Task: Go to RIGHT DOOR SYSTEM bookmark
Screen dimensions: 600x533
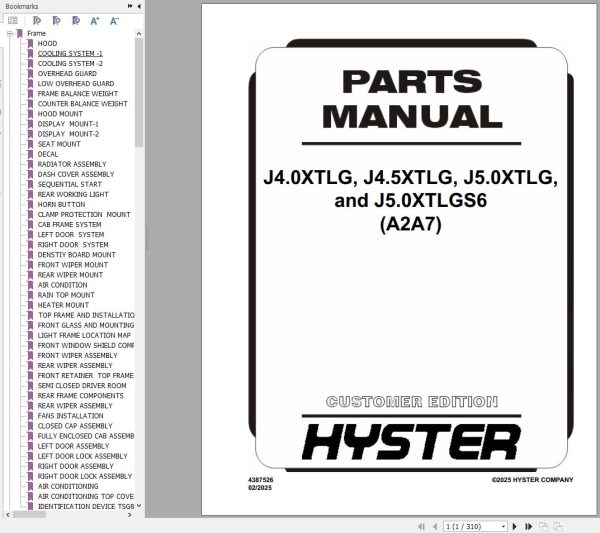Action: click(x=73, y=245)
